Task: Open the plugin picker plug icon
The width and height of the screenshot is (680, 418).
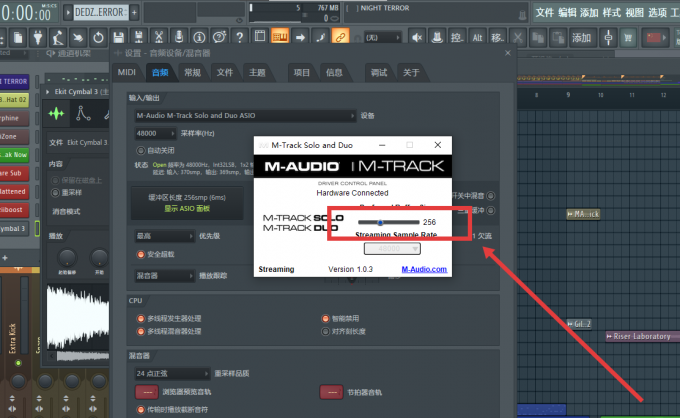Action: pos(38,37)
